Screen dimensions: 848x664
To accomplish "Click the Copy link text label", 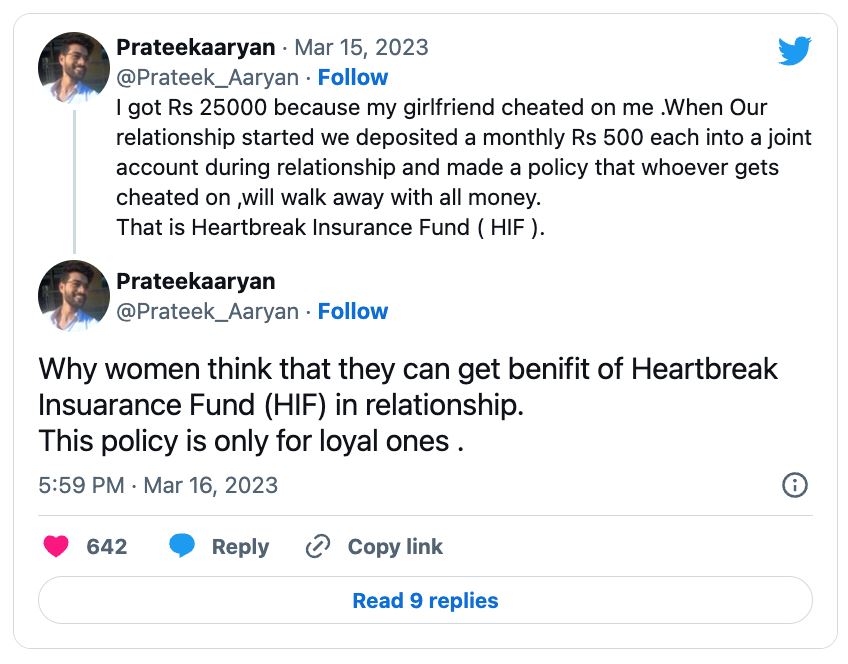I will coord(395,547).
